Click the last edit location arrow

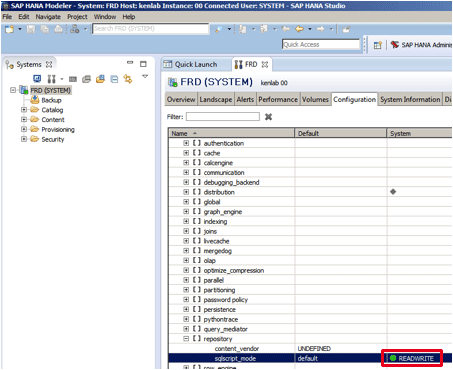(x=286, y=29)
